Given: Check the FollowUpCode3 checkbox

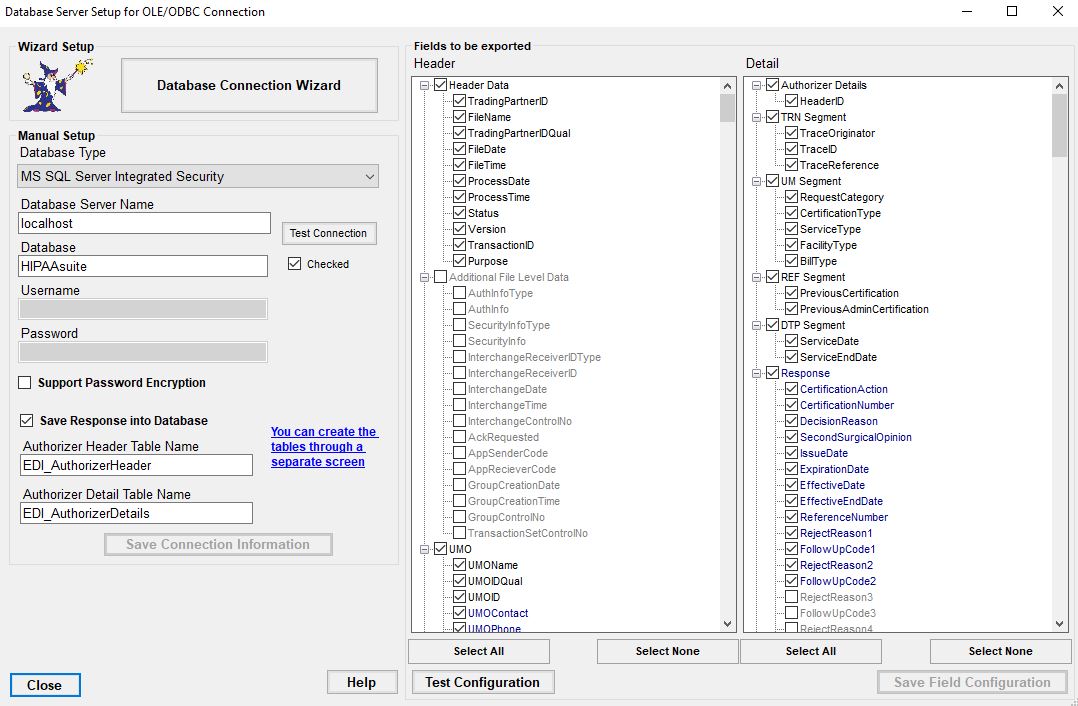Looking at the screenshot, I should [791, 613].
